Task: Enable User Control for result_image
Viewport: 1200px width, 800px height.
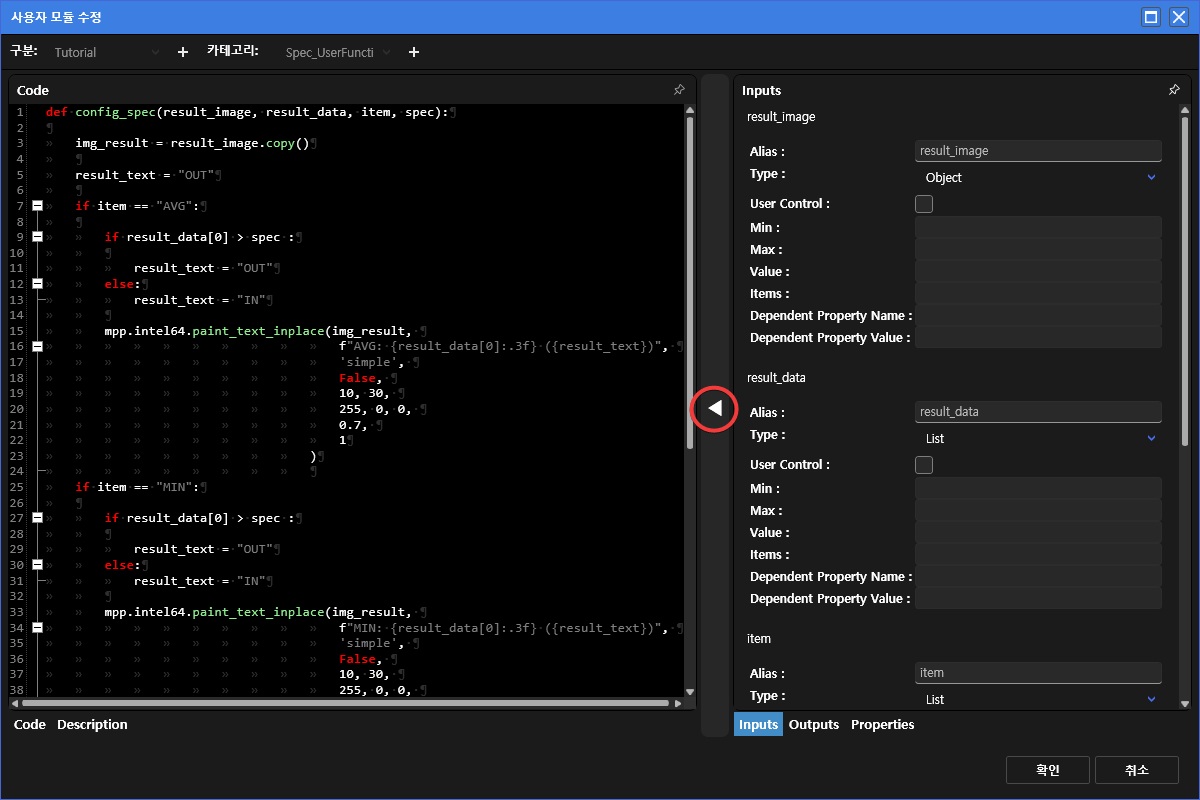Action: [924, 204]
